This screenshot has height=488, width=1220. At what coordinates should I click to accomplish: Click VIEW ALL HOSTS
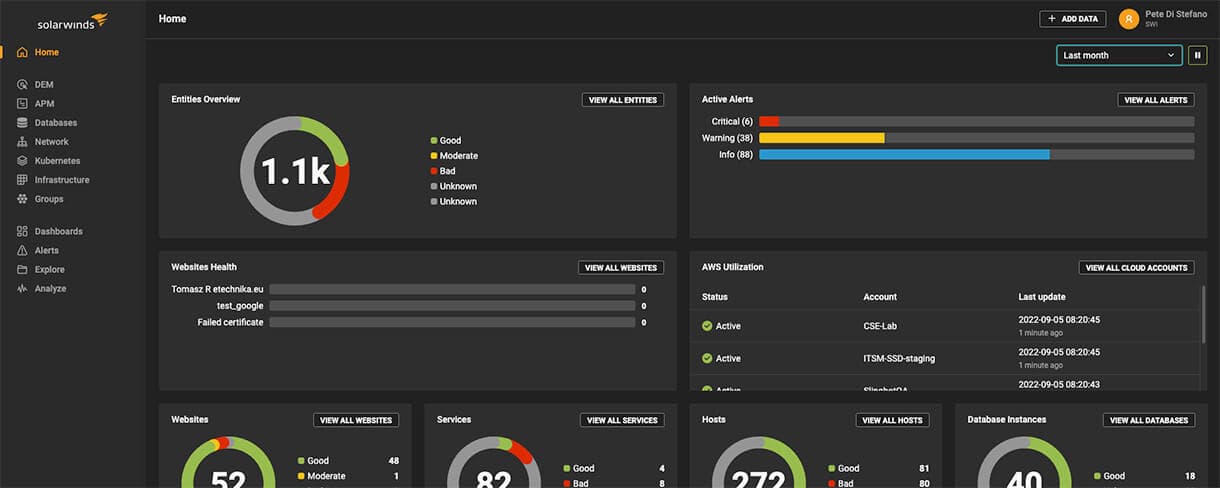892,420
